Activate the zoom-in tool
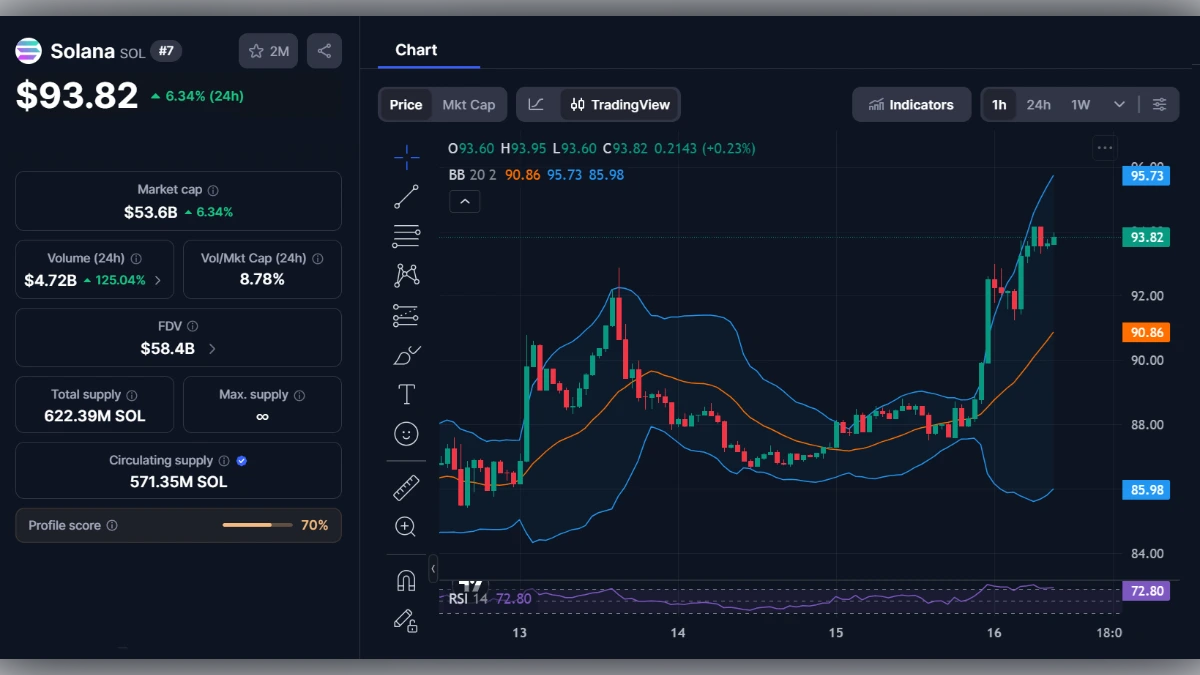The image size is (1200, 675). pyautogui.click(x=405, y=526)
